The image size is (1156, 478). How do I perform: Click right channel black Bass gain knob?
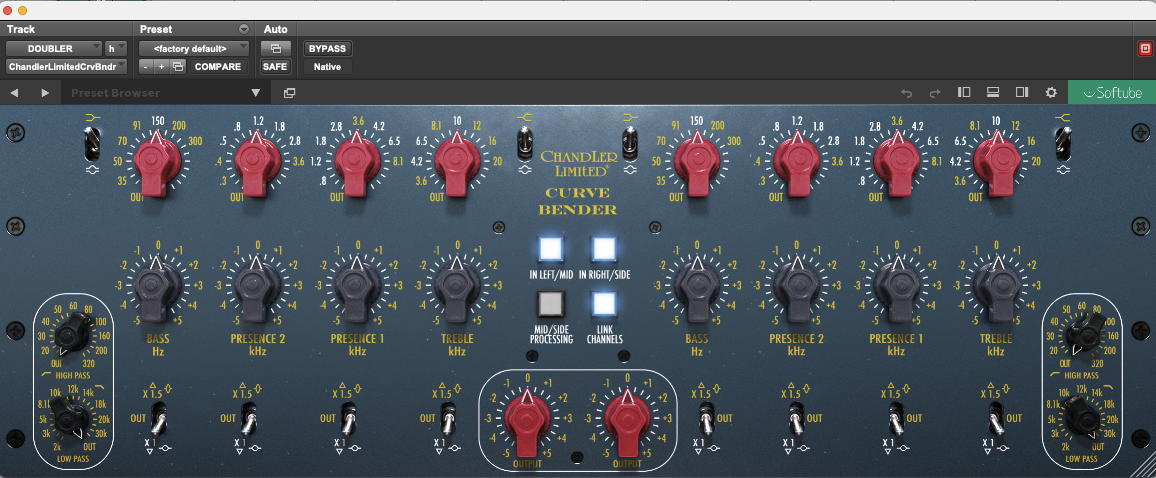(696, 287)
